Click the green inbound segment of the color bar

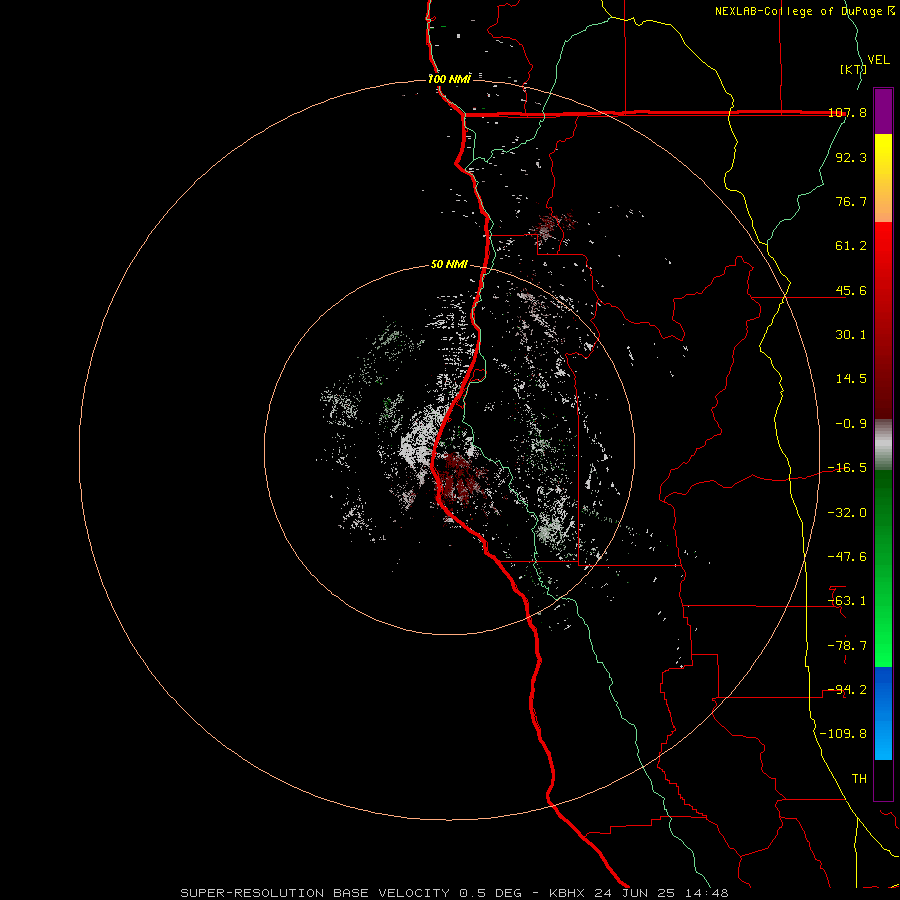point(883,568)
